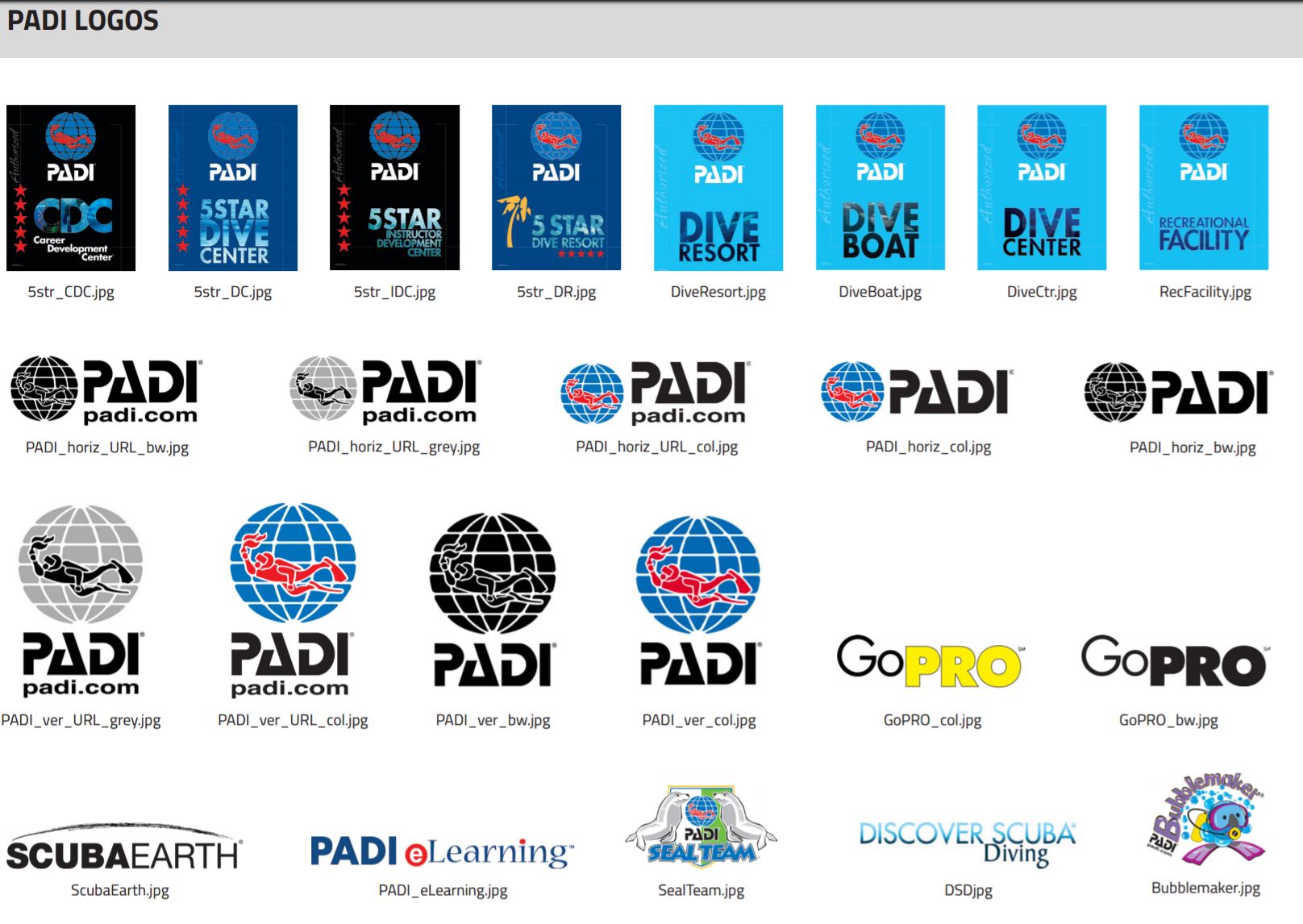
Task: Select the Dive Boat logo image
Action: click(x=880, y=188)
